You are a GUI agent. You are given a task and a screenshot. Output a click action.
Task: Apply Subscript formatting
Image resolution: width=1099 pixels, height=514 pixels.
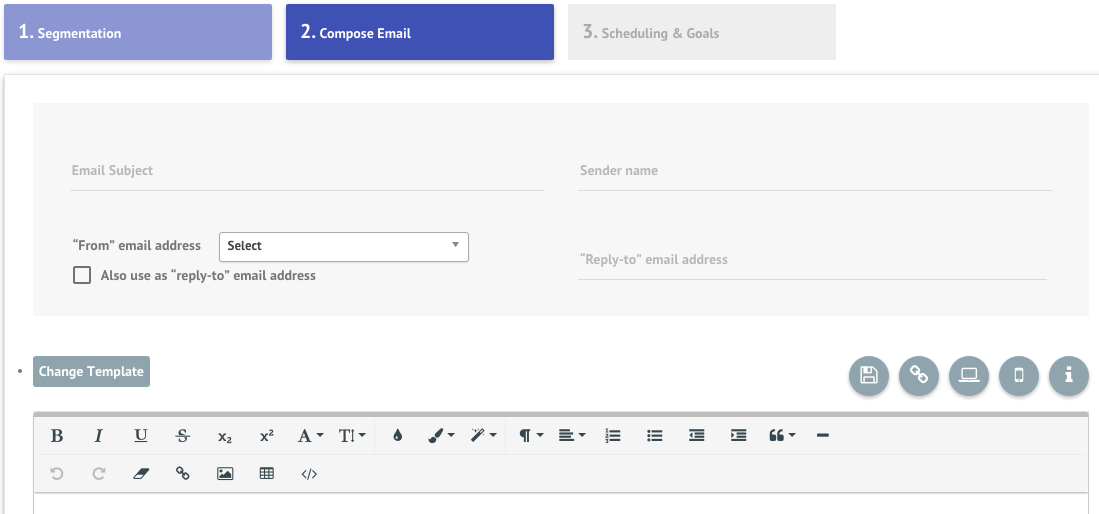[x=224, y=435]
